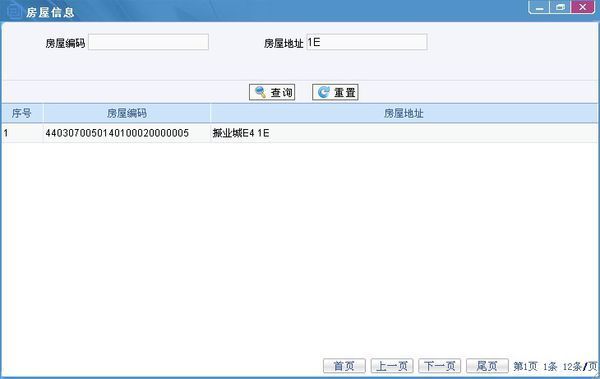
Task: Click the 12条/页 per-page text
Action: point(580,366)
